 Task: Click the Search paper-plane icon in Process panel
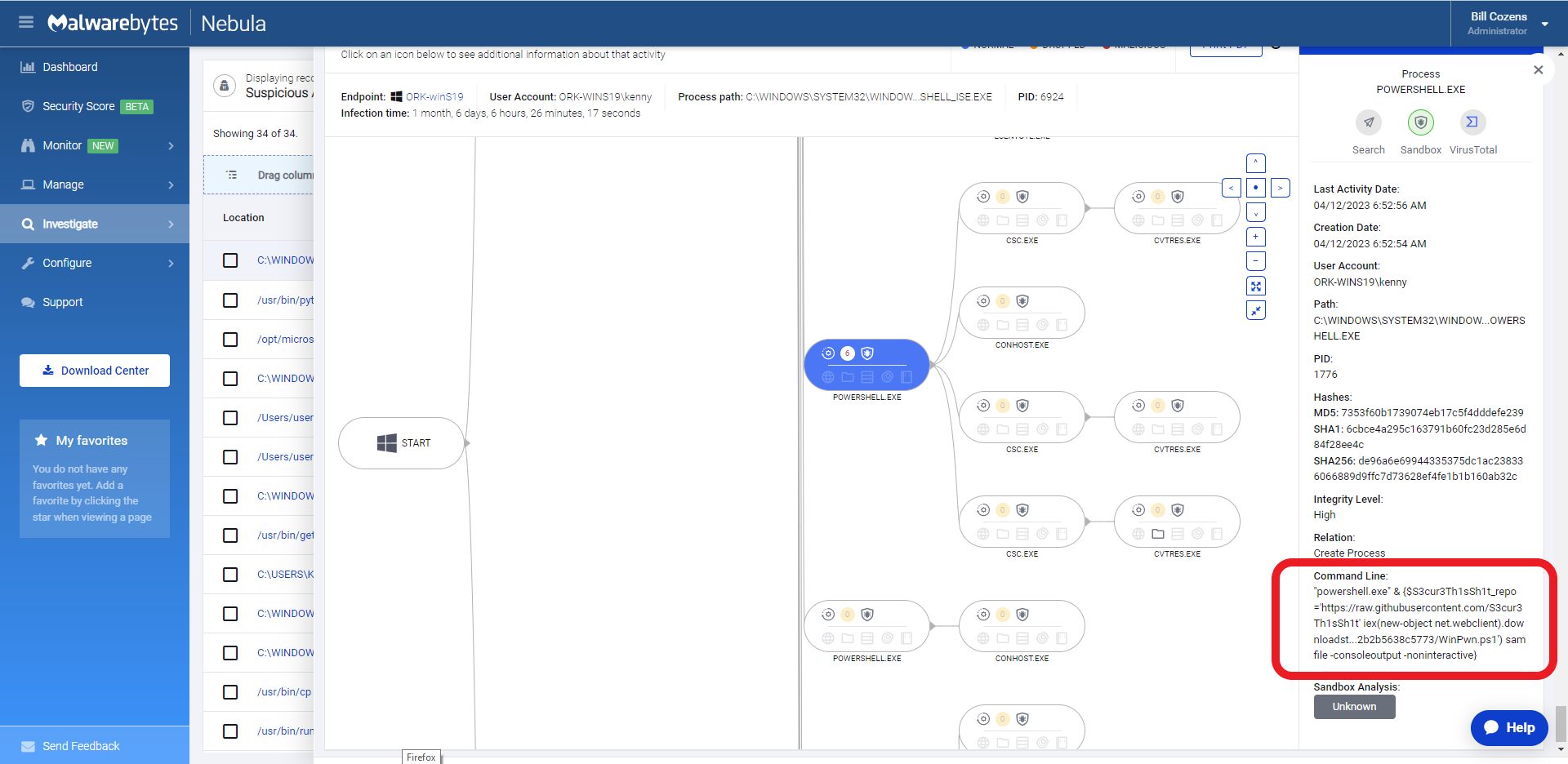coord(1369,122)
